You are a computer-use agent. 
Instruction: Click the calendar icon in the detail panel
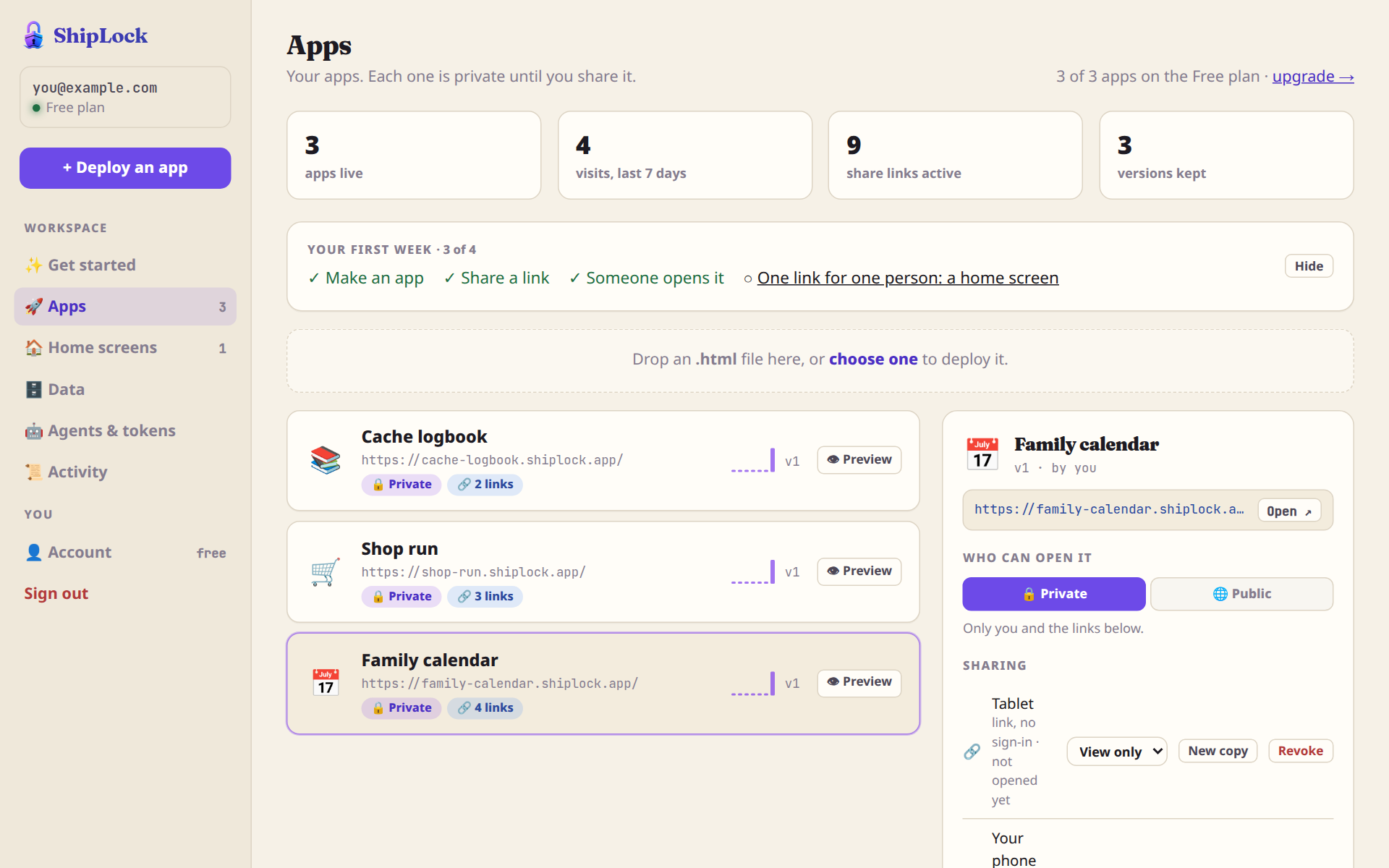point(982,454)
